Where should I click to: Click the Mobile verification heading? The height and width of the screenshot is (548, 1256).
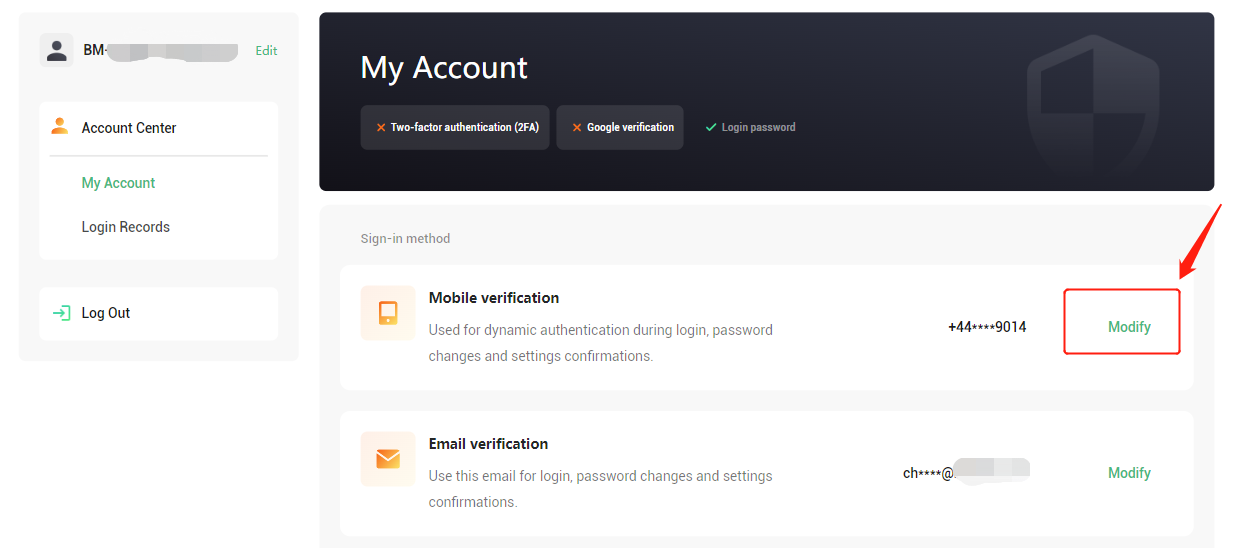point(494,298)
